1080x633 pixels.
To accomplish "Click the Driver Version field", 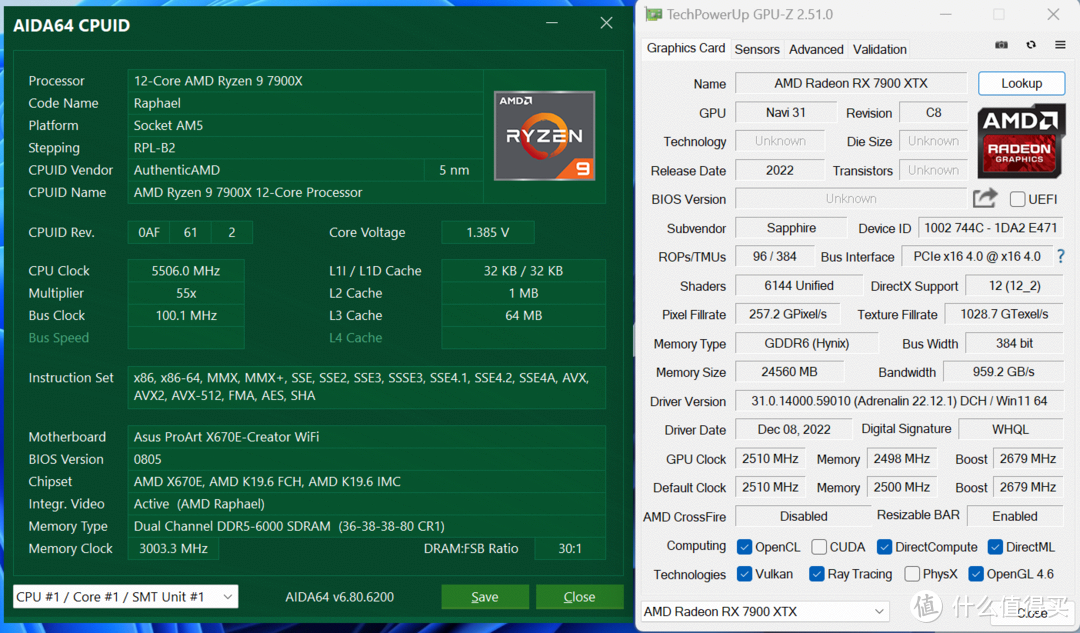I will [x=899, y=401].
